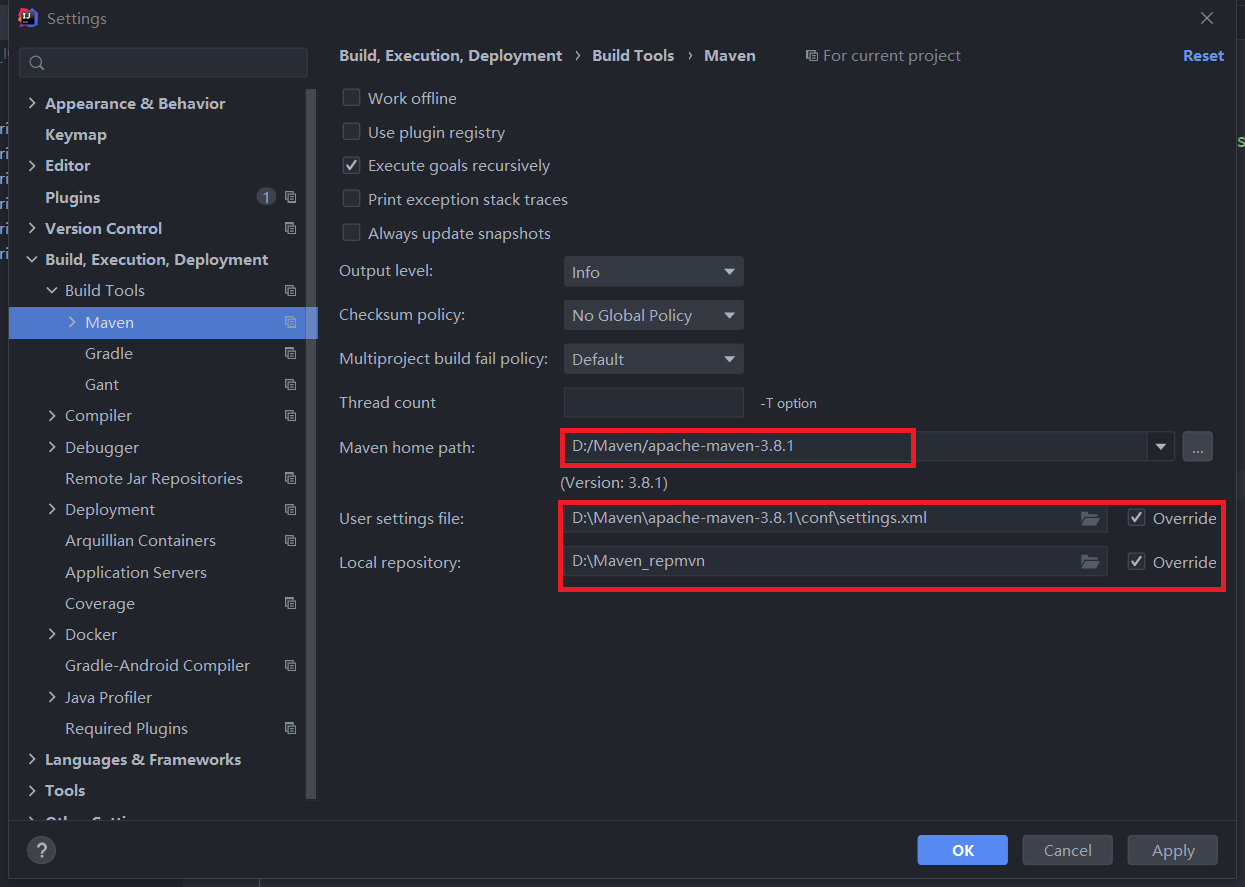The width and height of the screenshot is (1245, 887).
Task: Click the Cancel button
Action: (1067, 850)
